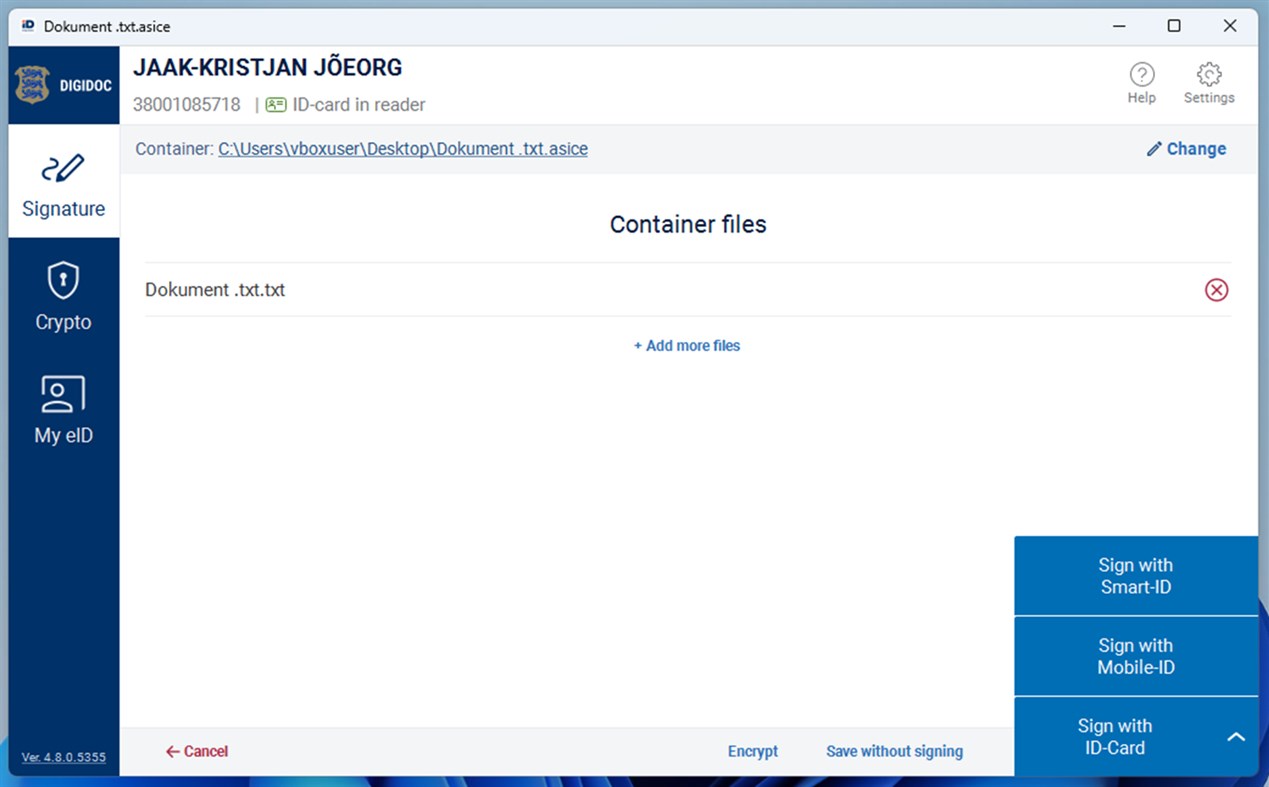Click the title bar app icon

(x=28, y=26)
